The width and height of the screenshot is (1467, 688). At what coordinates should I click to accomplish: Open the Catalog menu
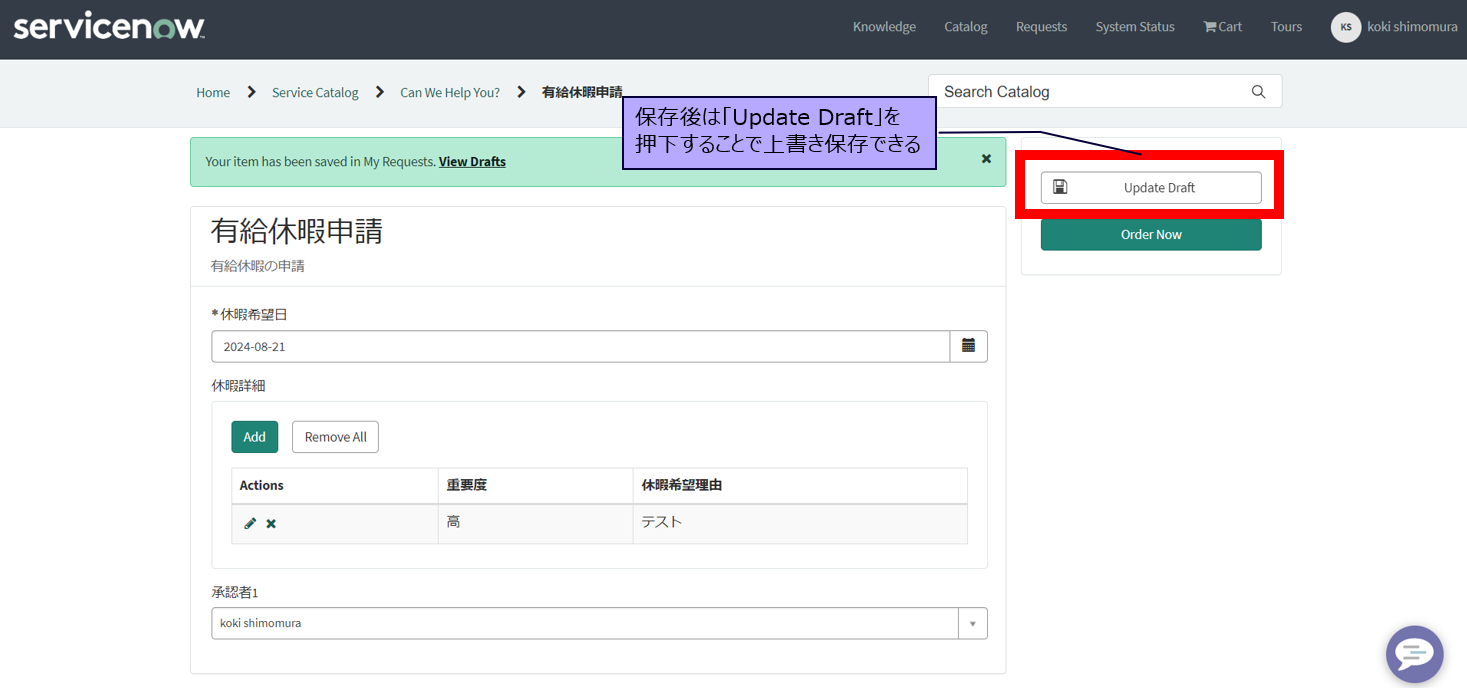pyautogui.click(x=966, y=27)
